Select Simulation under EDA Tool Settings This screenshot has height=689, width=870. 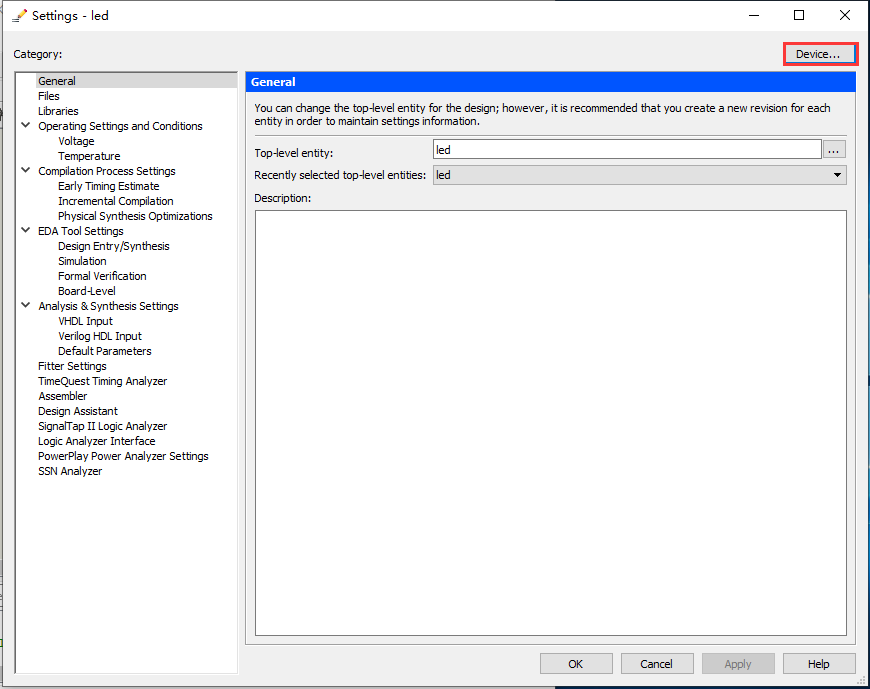[82, 261]
